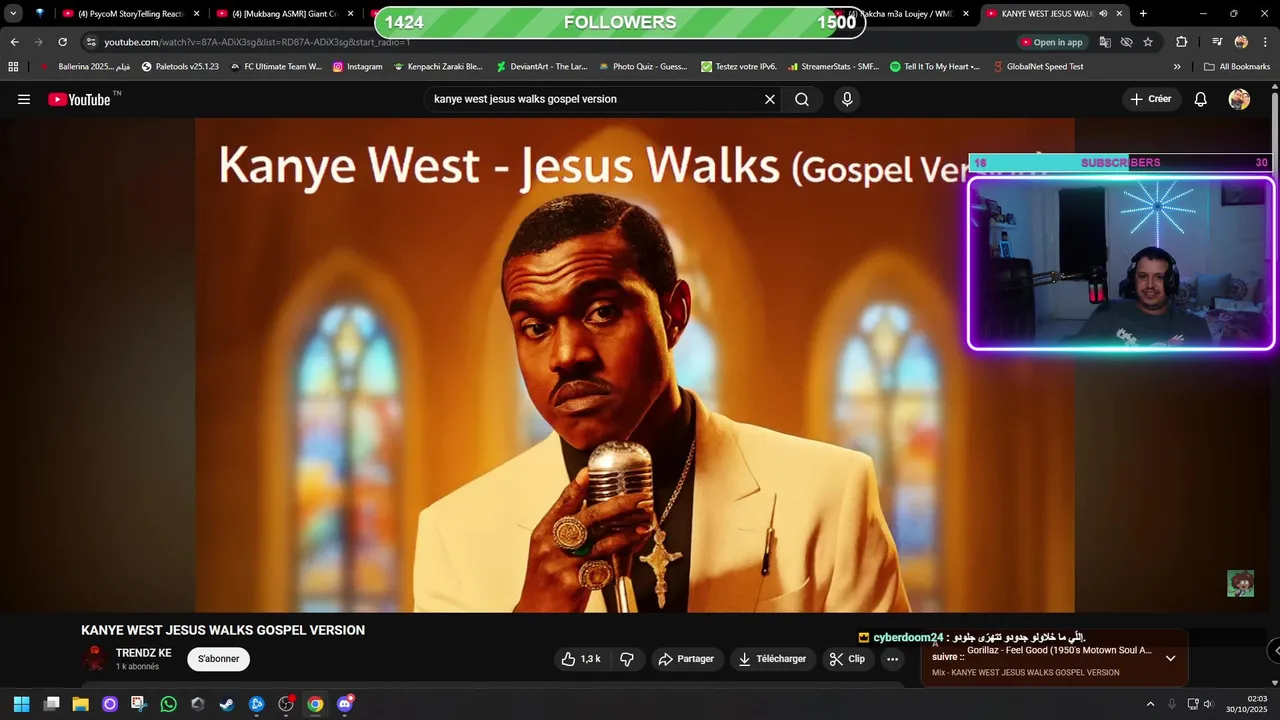
Task: Open the Instagram bookmark
Action: pos(357,67)
